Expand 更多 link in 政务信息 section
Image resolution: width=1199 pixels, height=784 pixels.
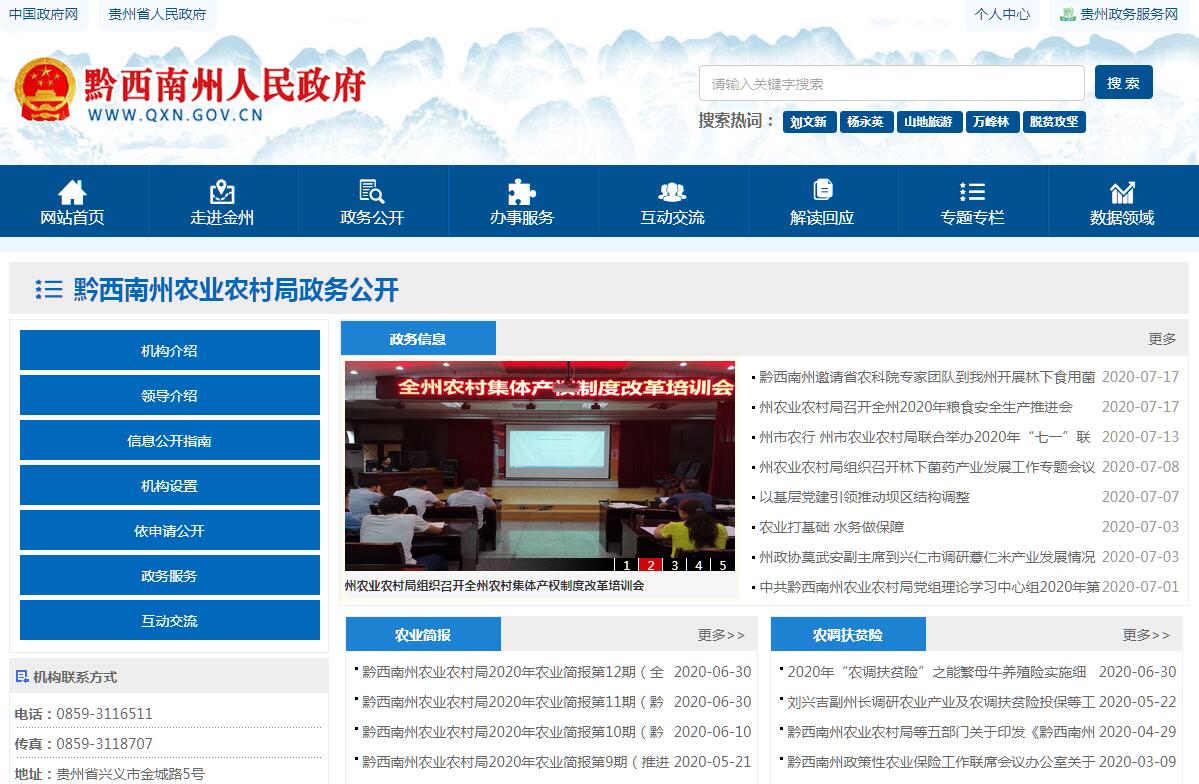tap(1162, 339)
